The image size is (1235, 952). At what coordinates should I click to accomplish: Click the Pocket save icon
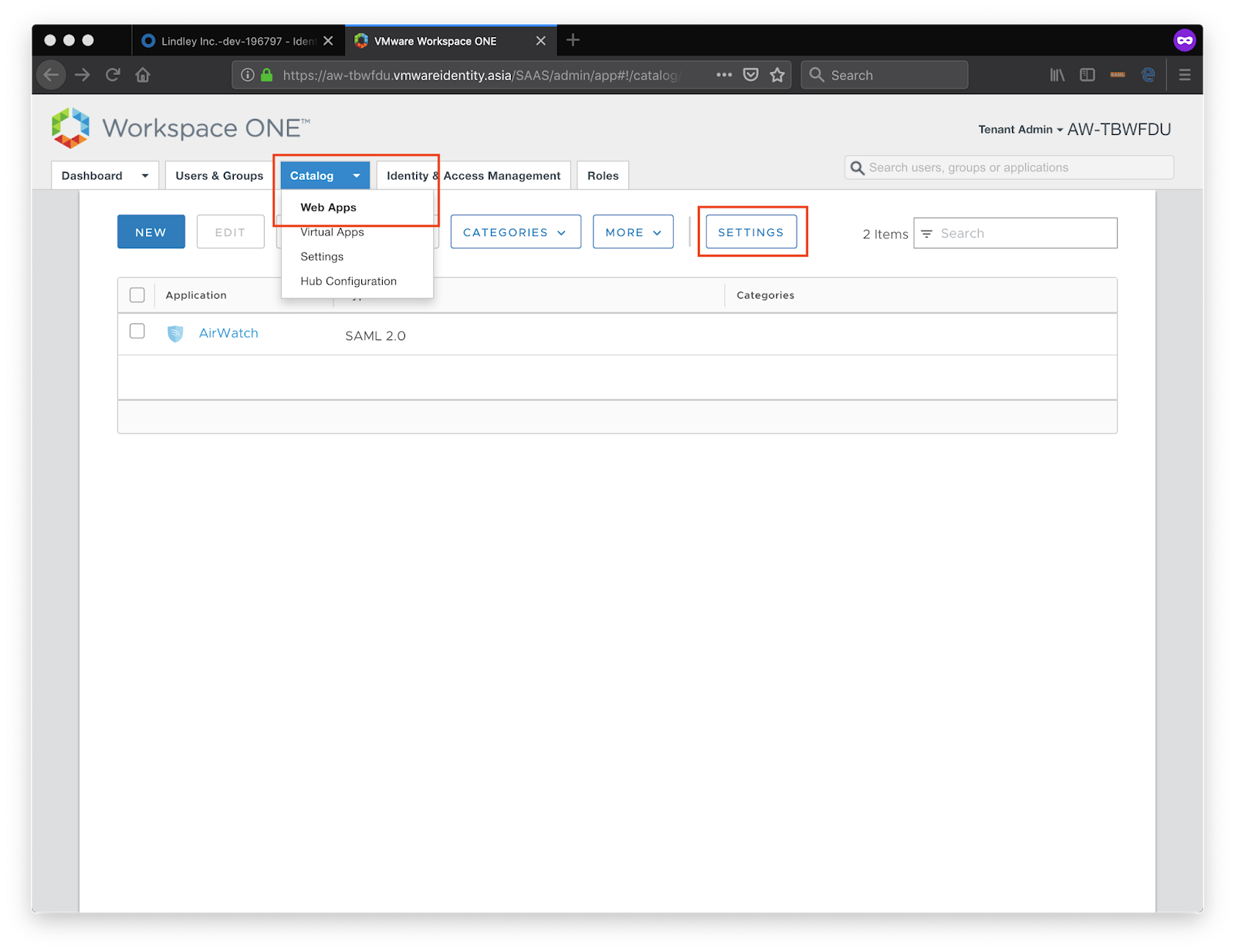pos(750,75)
